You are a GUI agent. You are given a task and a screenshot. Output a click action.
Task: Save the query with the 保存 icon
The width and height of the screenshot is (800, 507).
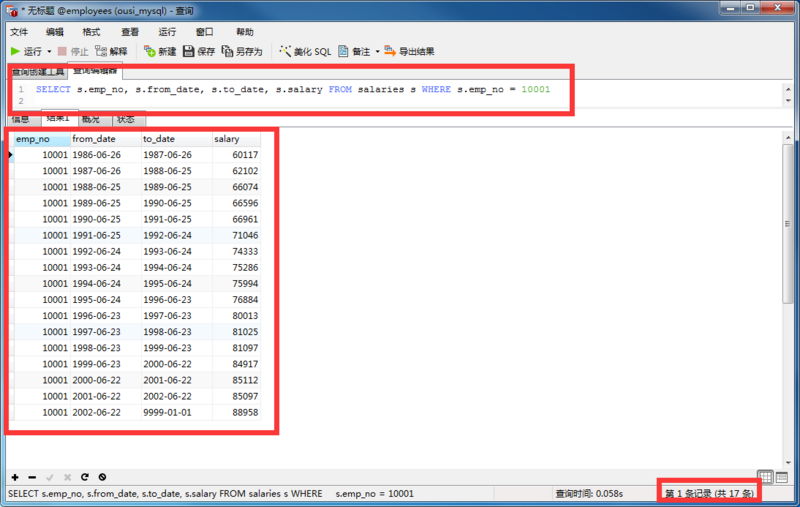[188, 51]
